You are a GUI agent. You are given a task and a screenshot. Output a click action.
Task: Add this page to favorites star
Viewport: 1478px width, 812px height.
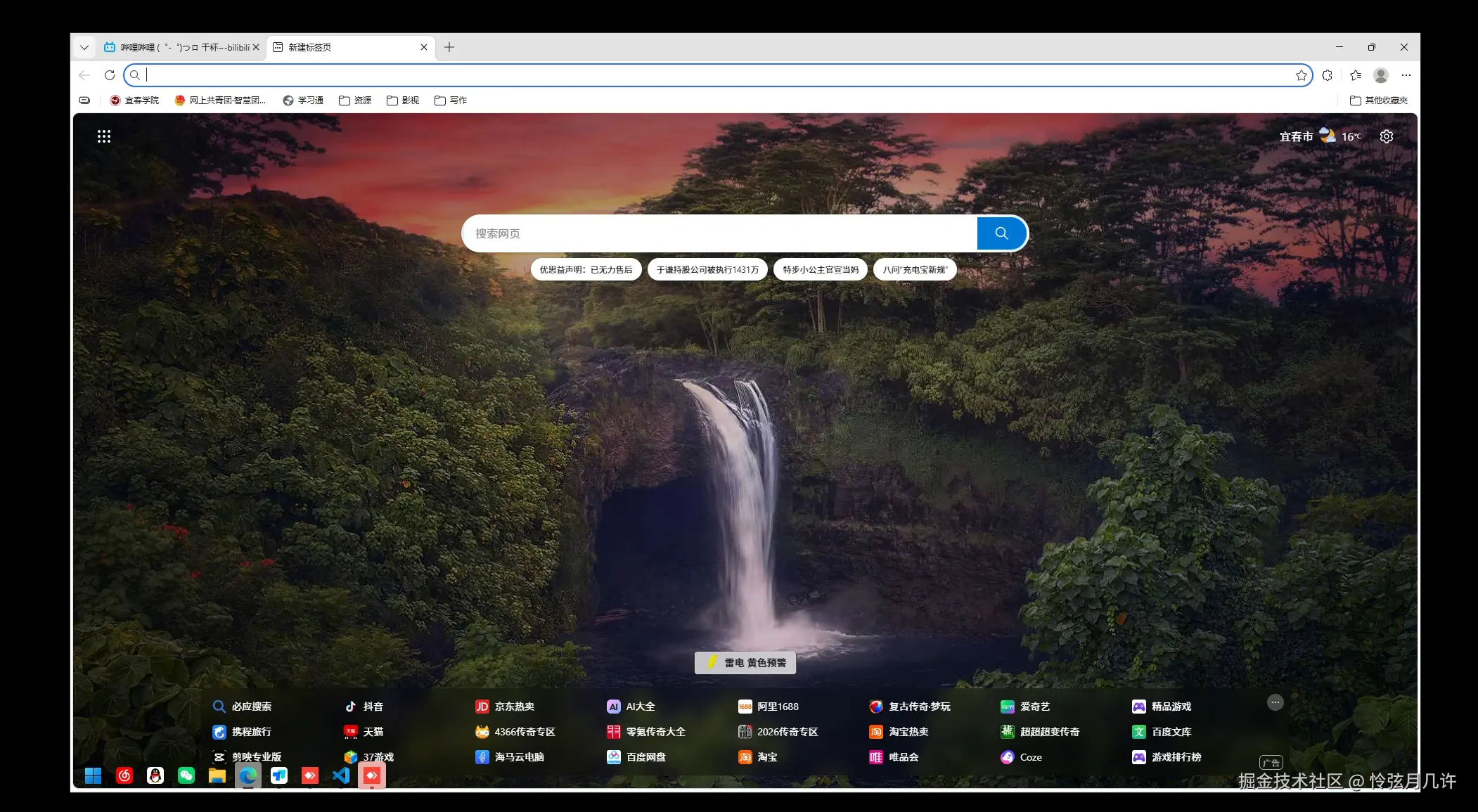tap(1301, 75)
